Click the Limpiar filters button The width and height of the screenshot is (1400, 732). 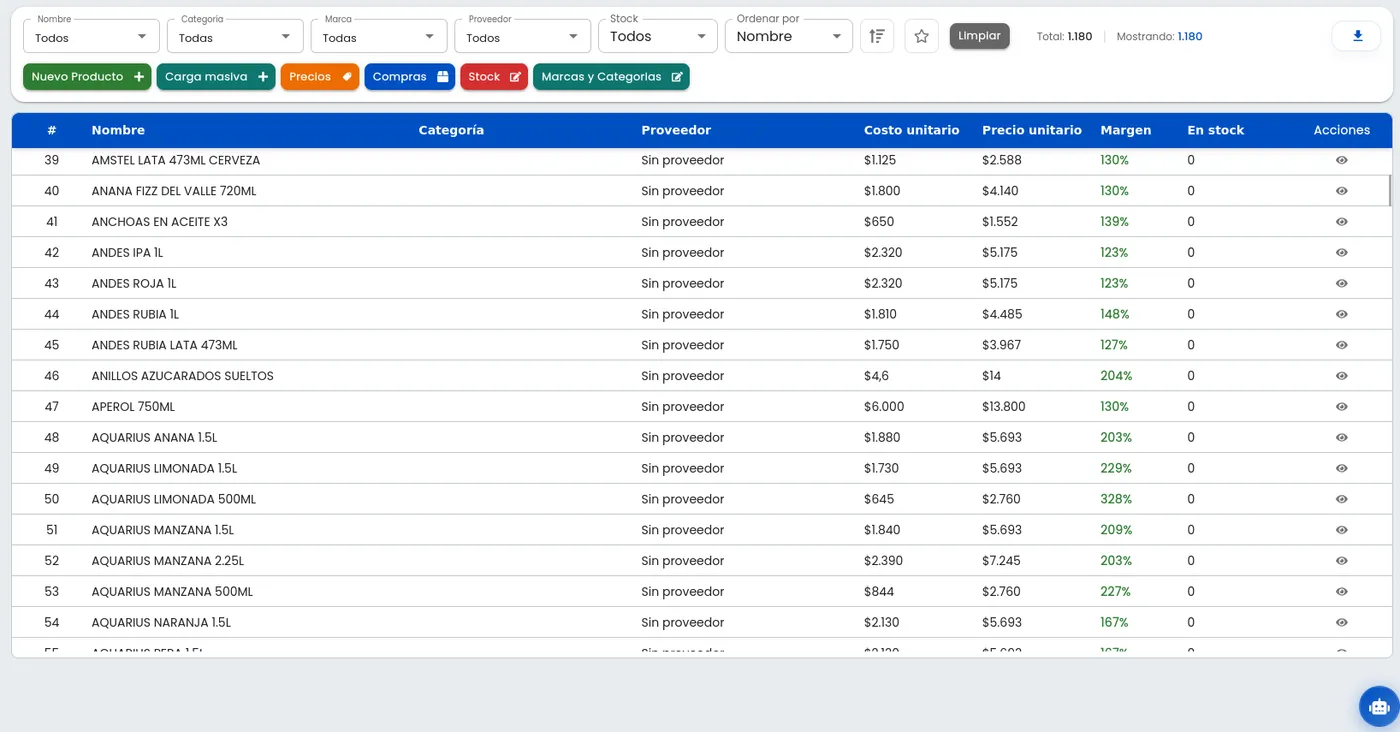point(979,36)
